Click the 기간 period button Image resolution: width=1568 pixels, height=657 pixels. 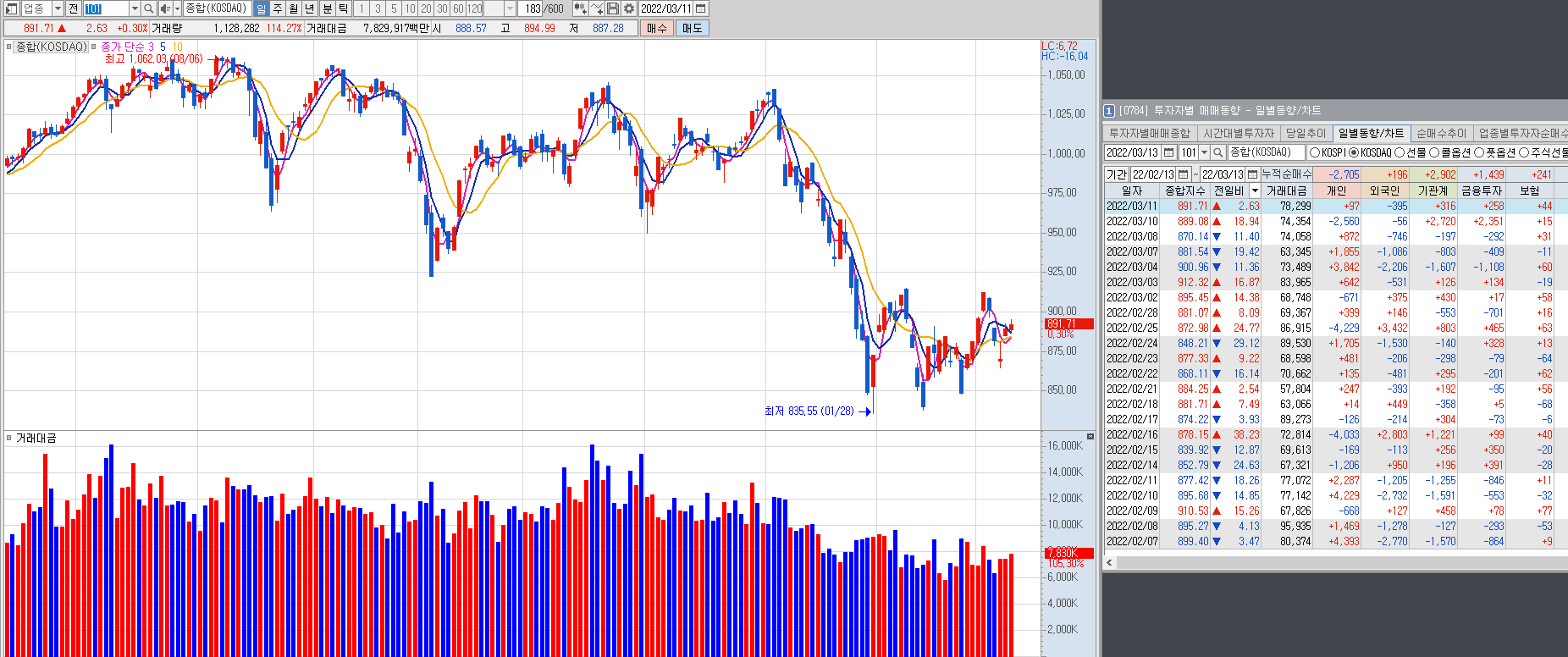click(1117, 174)
